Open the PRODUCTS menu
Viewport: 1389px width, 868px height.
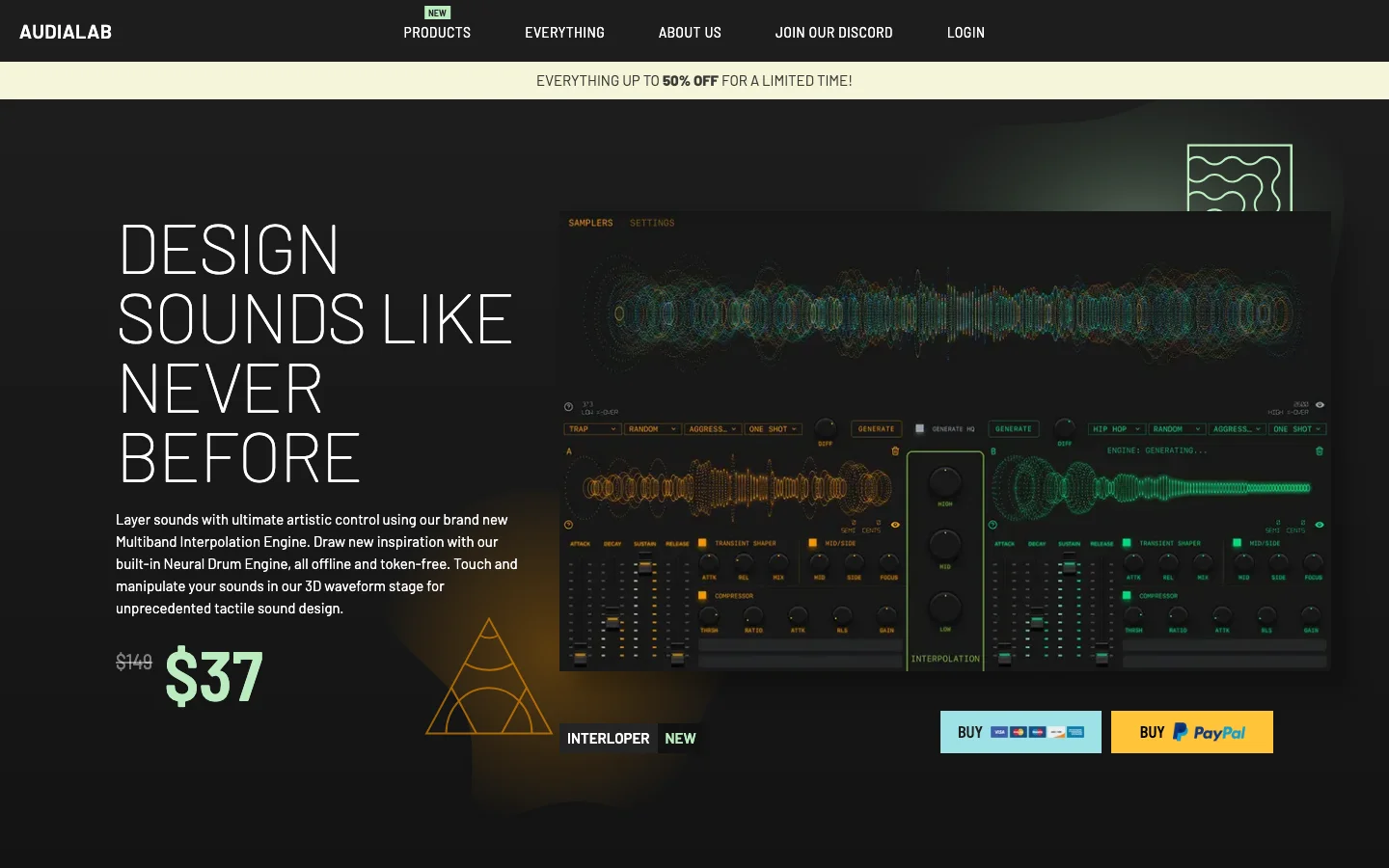tap(437, 32)
